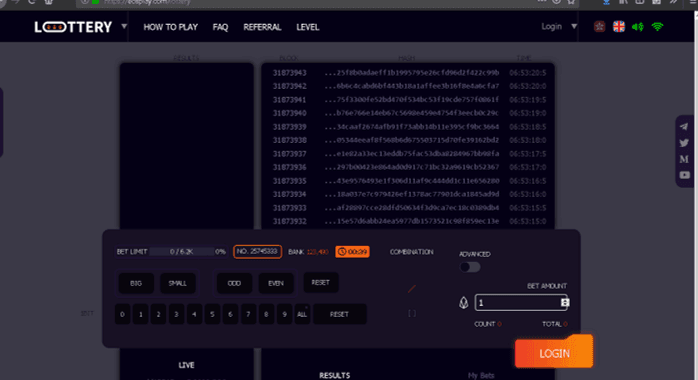
Task: Open the REFERRAL menu item
Action: pyautogui.click(x=262, y=27)
